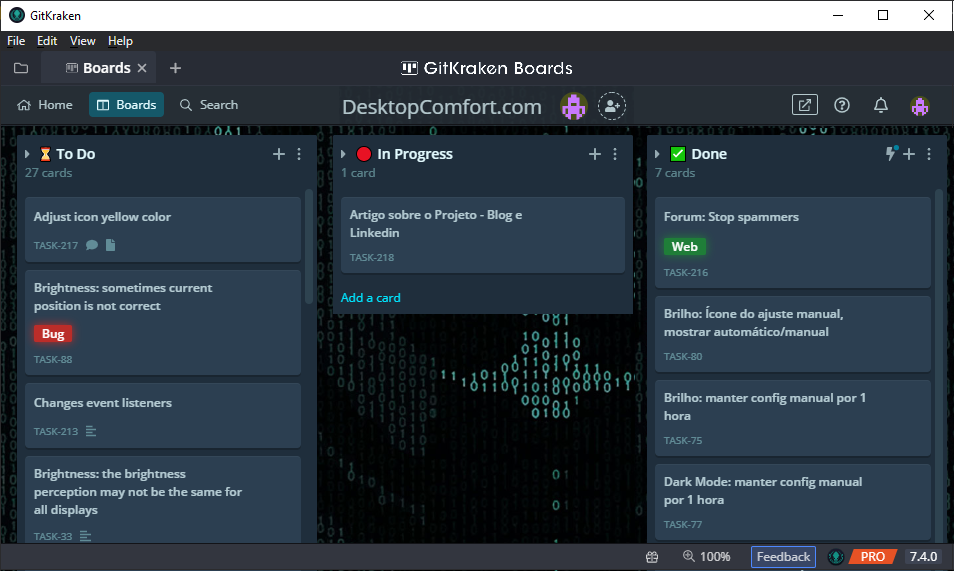Click the TASK-88 id
Viewport: 954px width, 571px height.
[53, 359]
